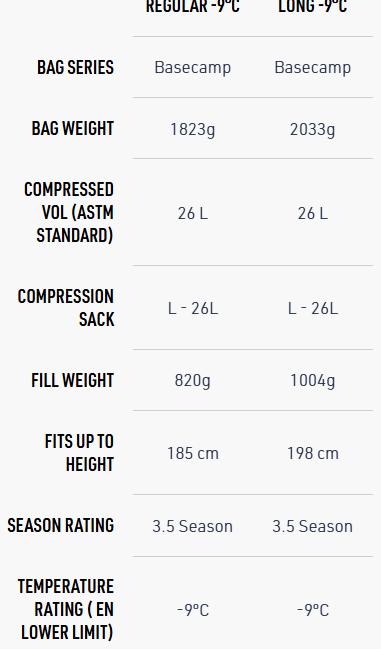This screenshot has height=649, width=381.
Task: Select the 1004g fill weight value
Action: (313, 381)
